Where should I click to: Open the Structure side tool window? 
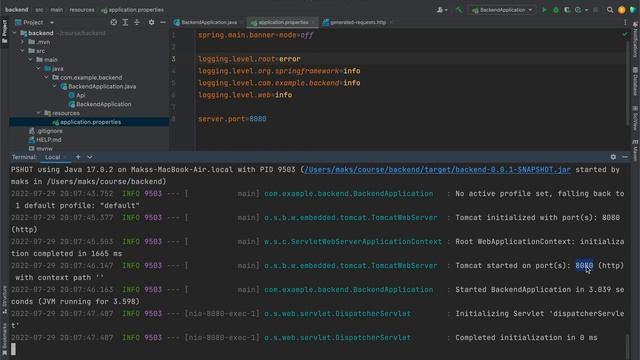click(x=4, y=299)
